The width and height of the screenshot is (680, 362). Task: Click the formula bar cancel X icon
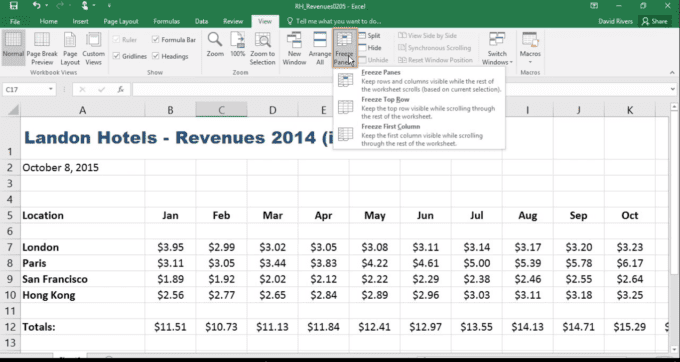pos(82,90)
